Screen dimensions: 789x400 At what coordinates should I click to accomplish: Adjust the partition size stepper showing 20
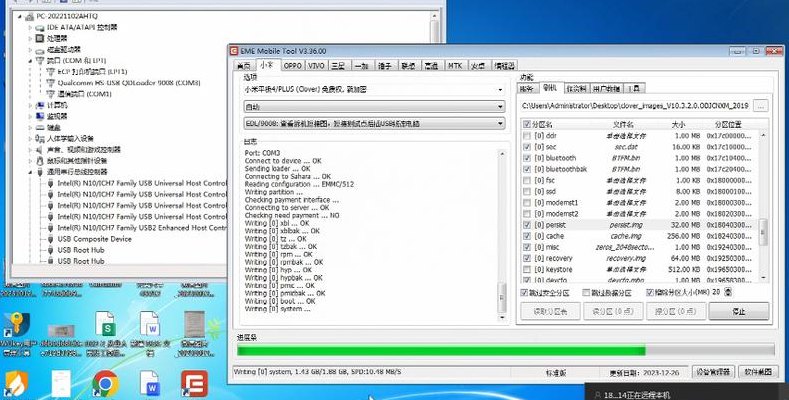click(x=728, y=292)
